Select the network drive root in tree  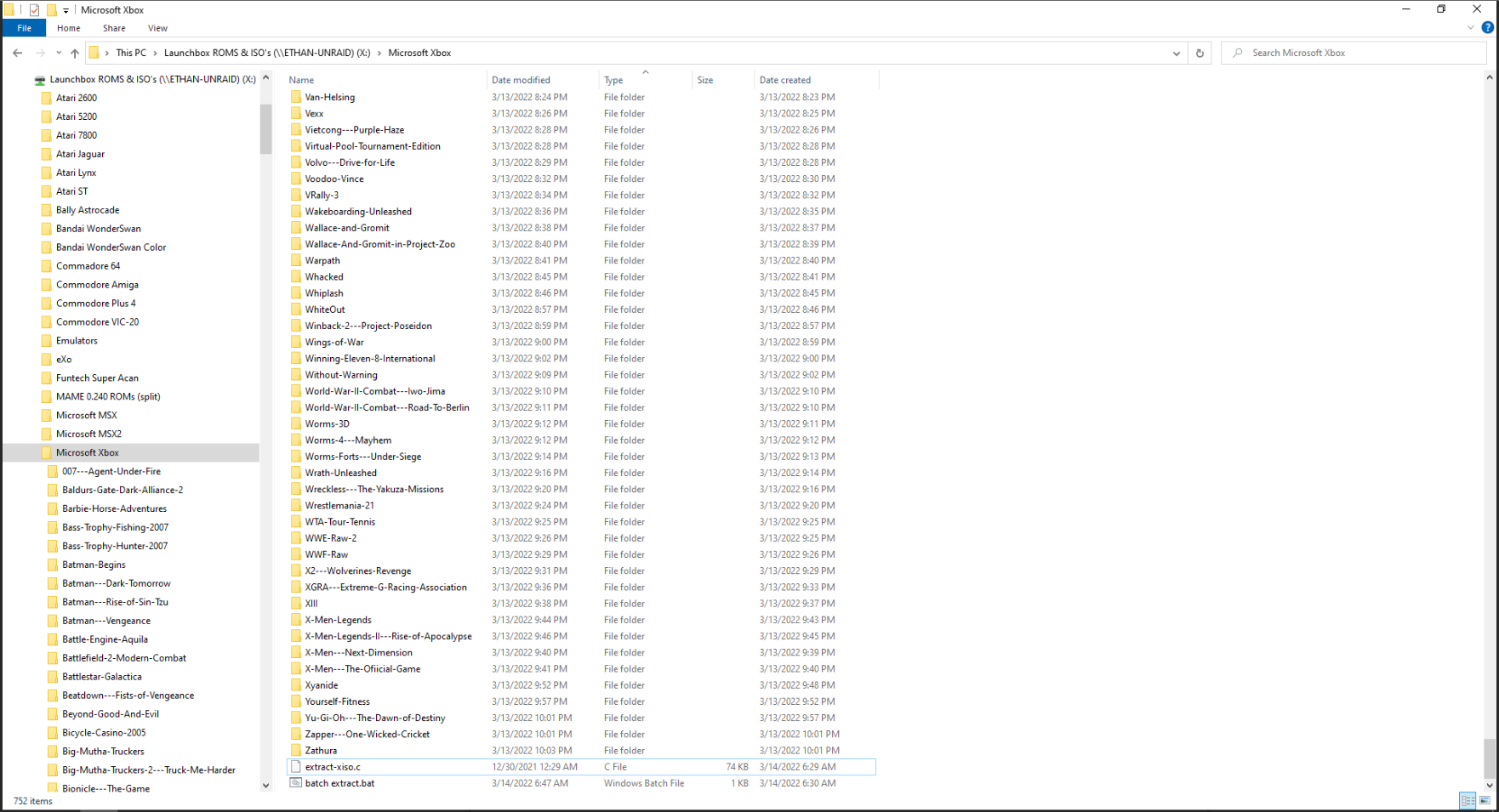[x=152, y=79]
